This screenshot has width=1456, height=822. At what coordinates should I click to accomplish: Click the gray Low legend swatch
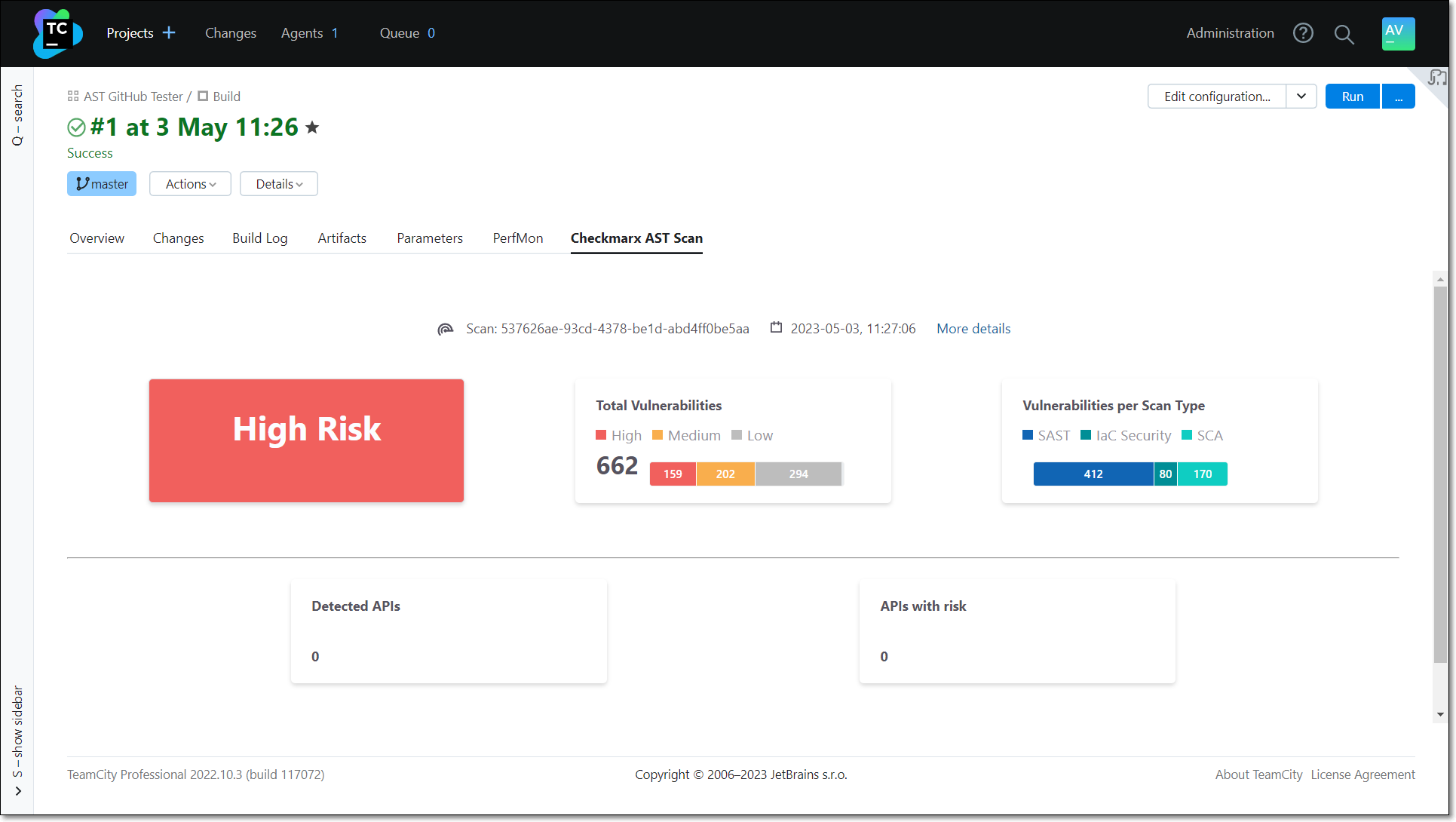[737, 435]
